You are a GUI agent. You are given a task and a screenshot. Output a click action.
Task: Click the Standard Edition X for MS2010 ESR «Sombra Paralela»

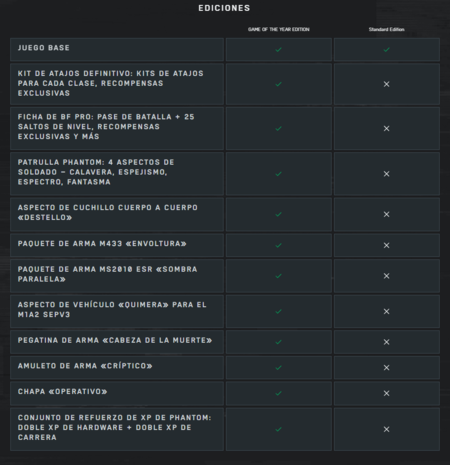[x=386, y=276]
